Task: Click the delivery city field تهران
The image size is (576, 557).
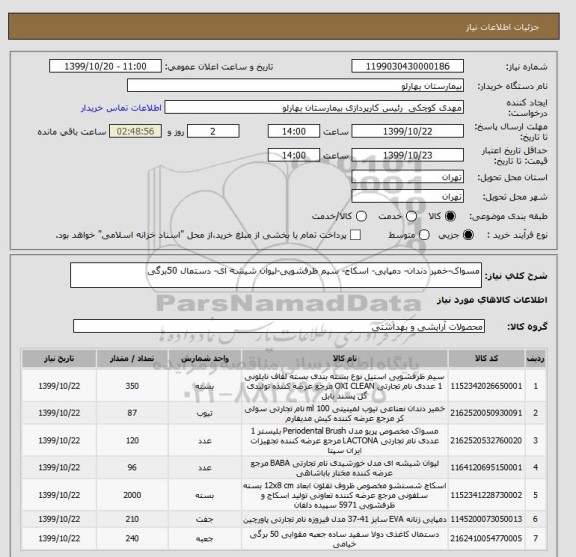Action: click(407, 197)
